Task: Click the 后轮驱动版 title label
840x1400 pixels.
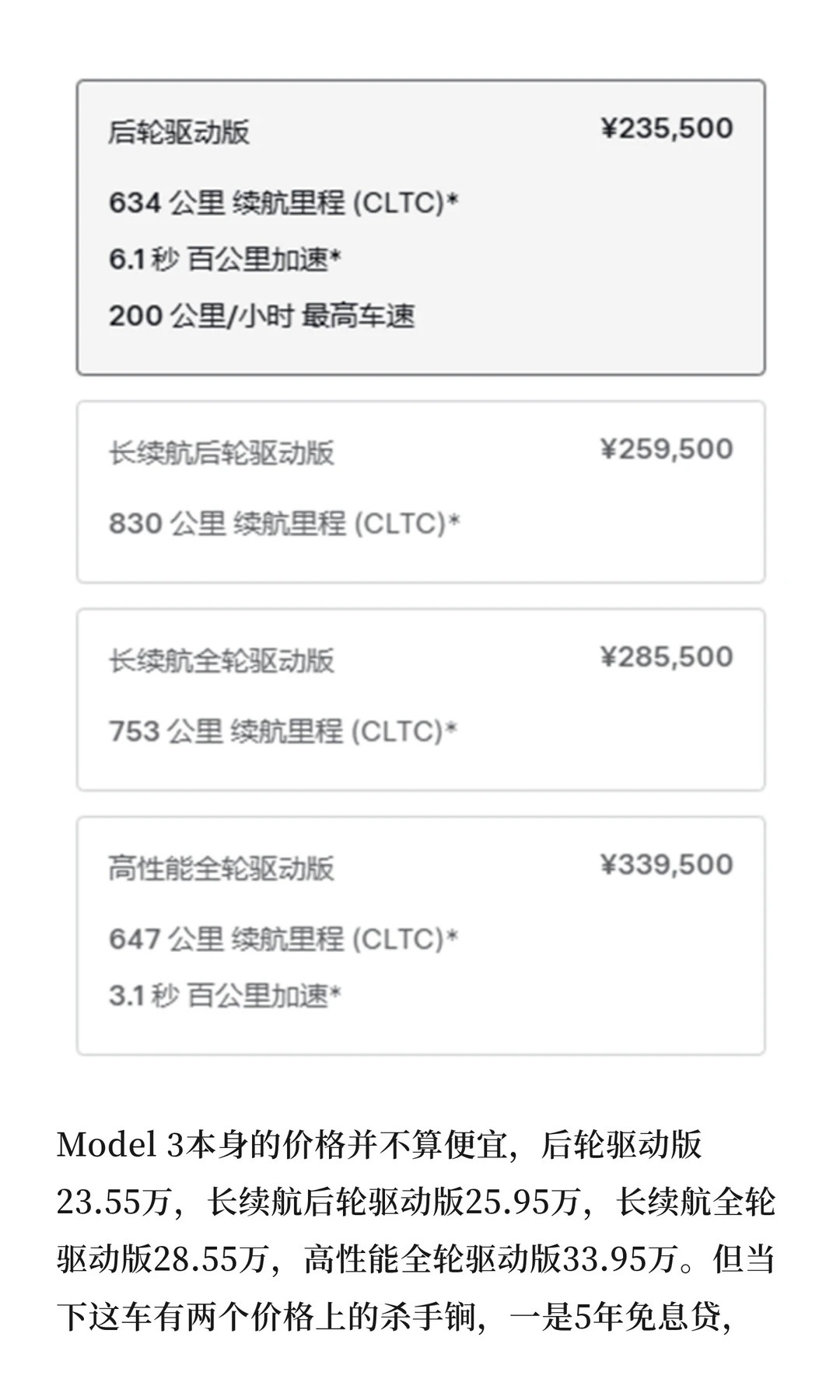Action: [x=179, y=131]
